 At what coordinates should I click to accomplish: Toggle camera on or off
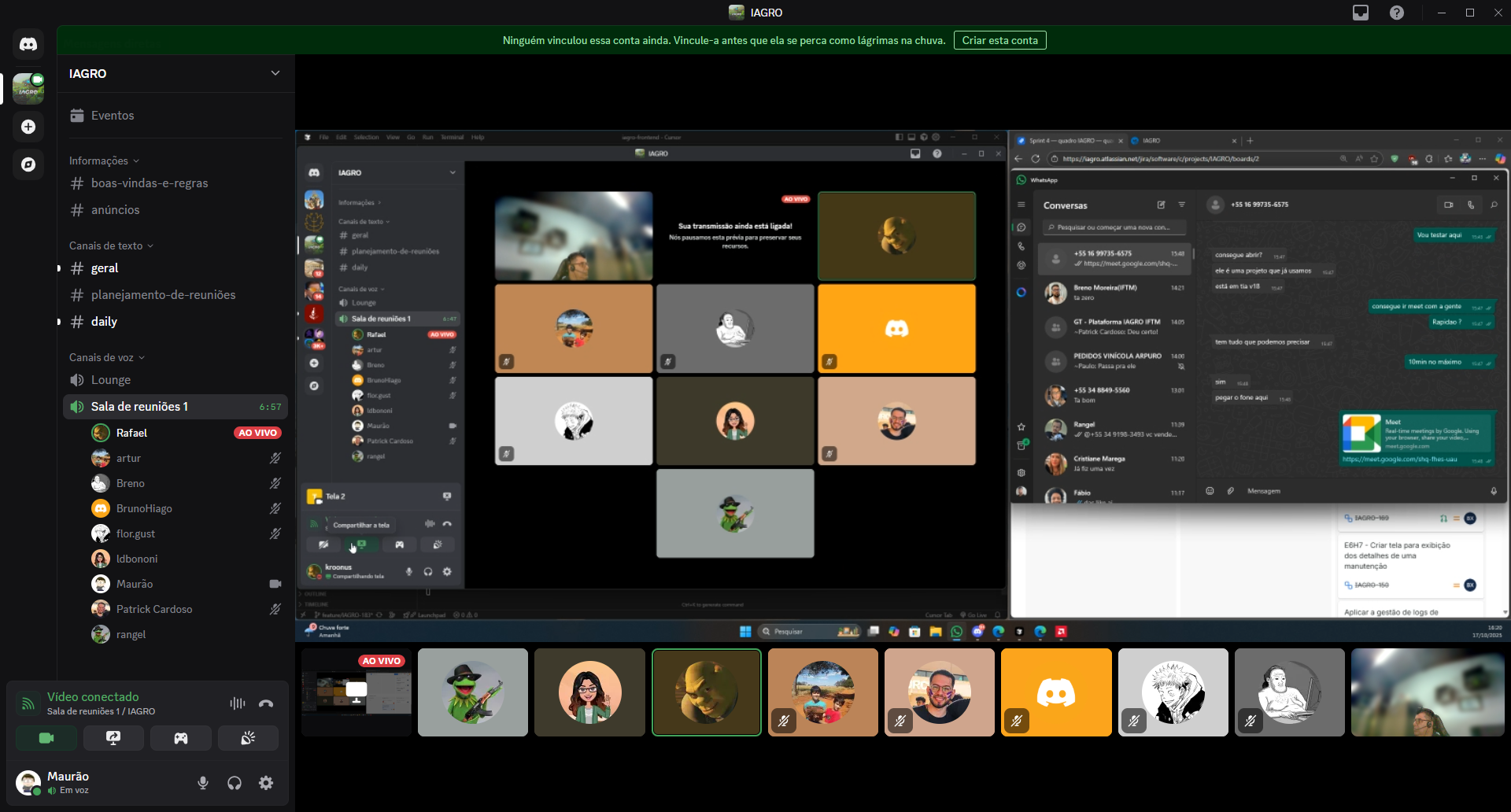[x=46, y=738]
